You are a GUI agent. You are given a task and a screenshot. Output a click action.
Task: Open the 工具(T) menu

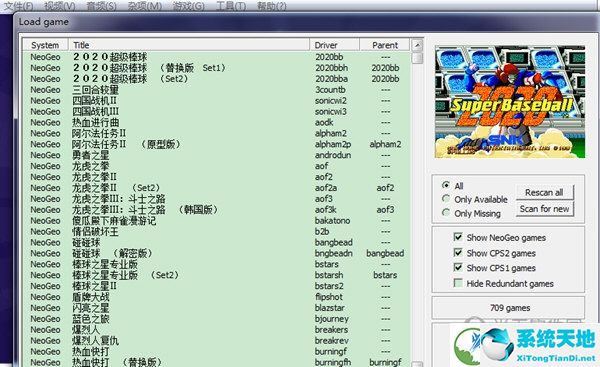tap(231, 6)
